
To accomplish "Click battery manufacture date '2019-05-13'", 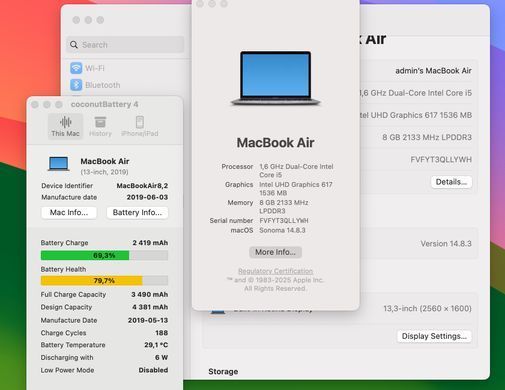I will point(148,320).
